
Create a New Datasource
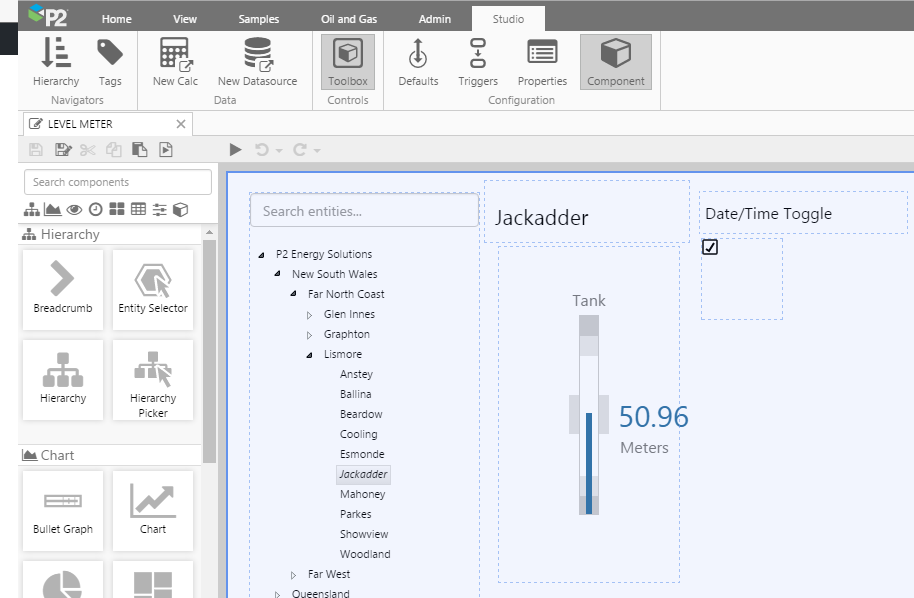point(257,62)
